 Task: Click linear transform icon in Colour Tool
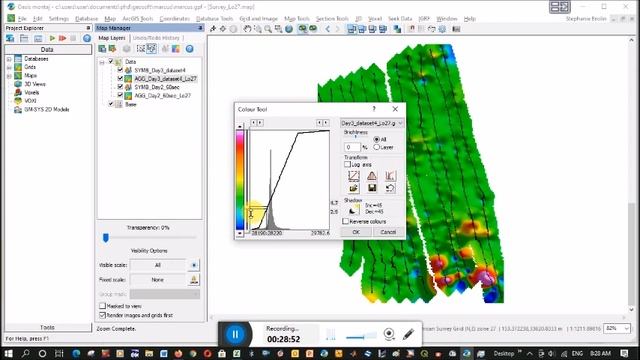click(x=353, y=176)
